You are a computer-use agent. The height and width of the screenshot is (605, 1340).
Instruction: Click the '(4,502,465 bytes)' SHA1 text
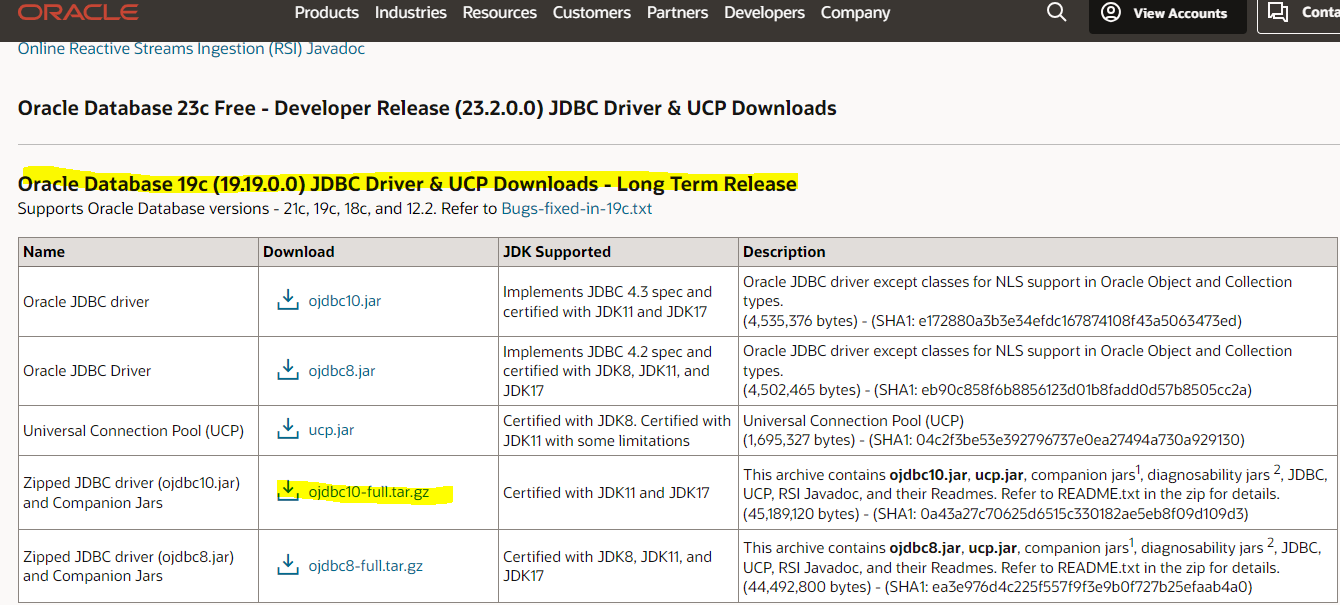(x=997, y=389)
